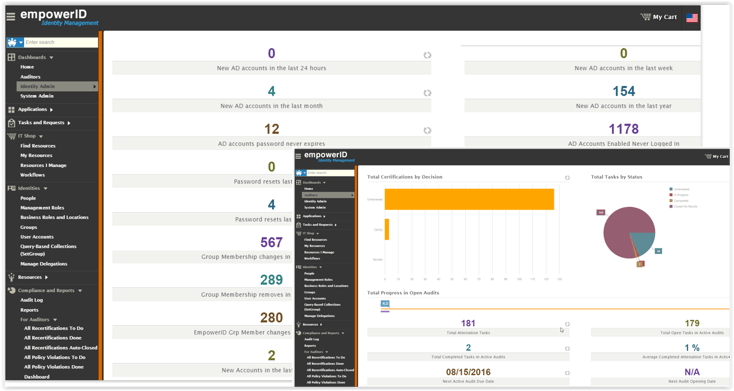Click the US flag language icon
Screen dimensions: 734x391
point(692,18)
